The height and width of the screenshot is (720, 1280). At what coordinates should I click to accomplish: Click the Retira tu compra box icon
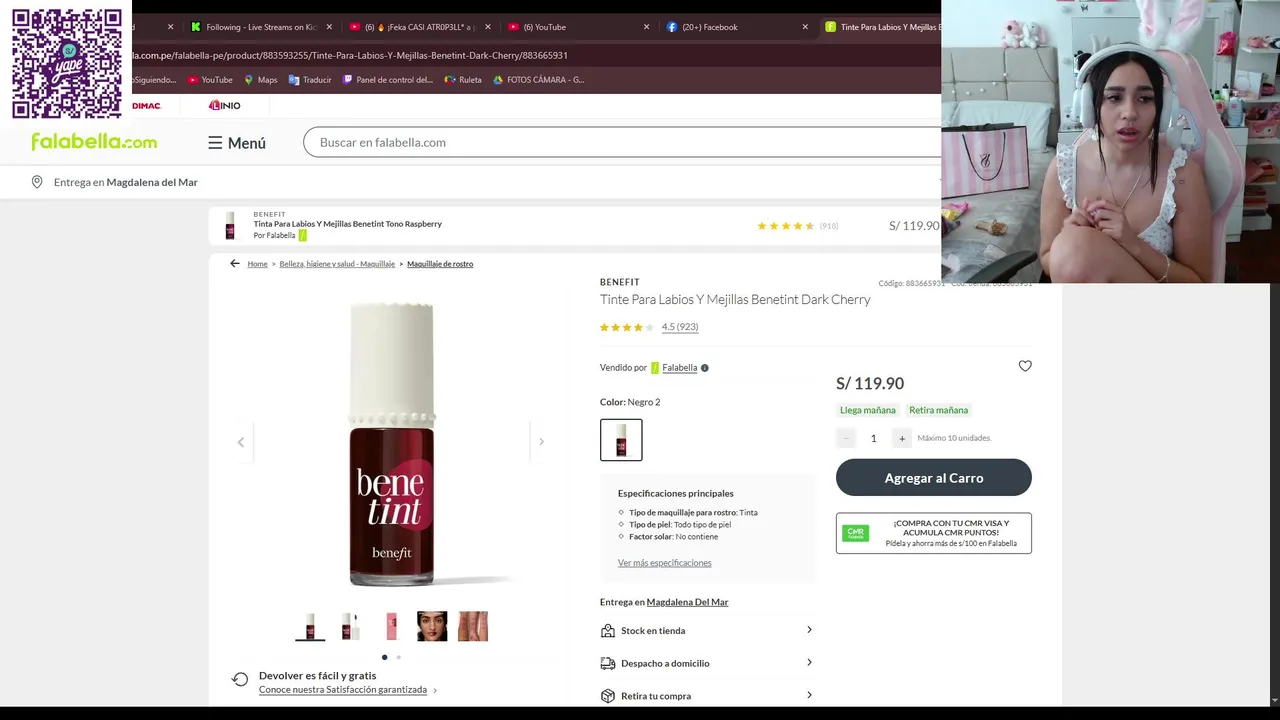pyautogui.click(x=607, y=696)
